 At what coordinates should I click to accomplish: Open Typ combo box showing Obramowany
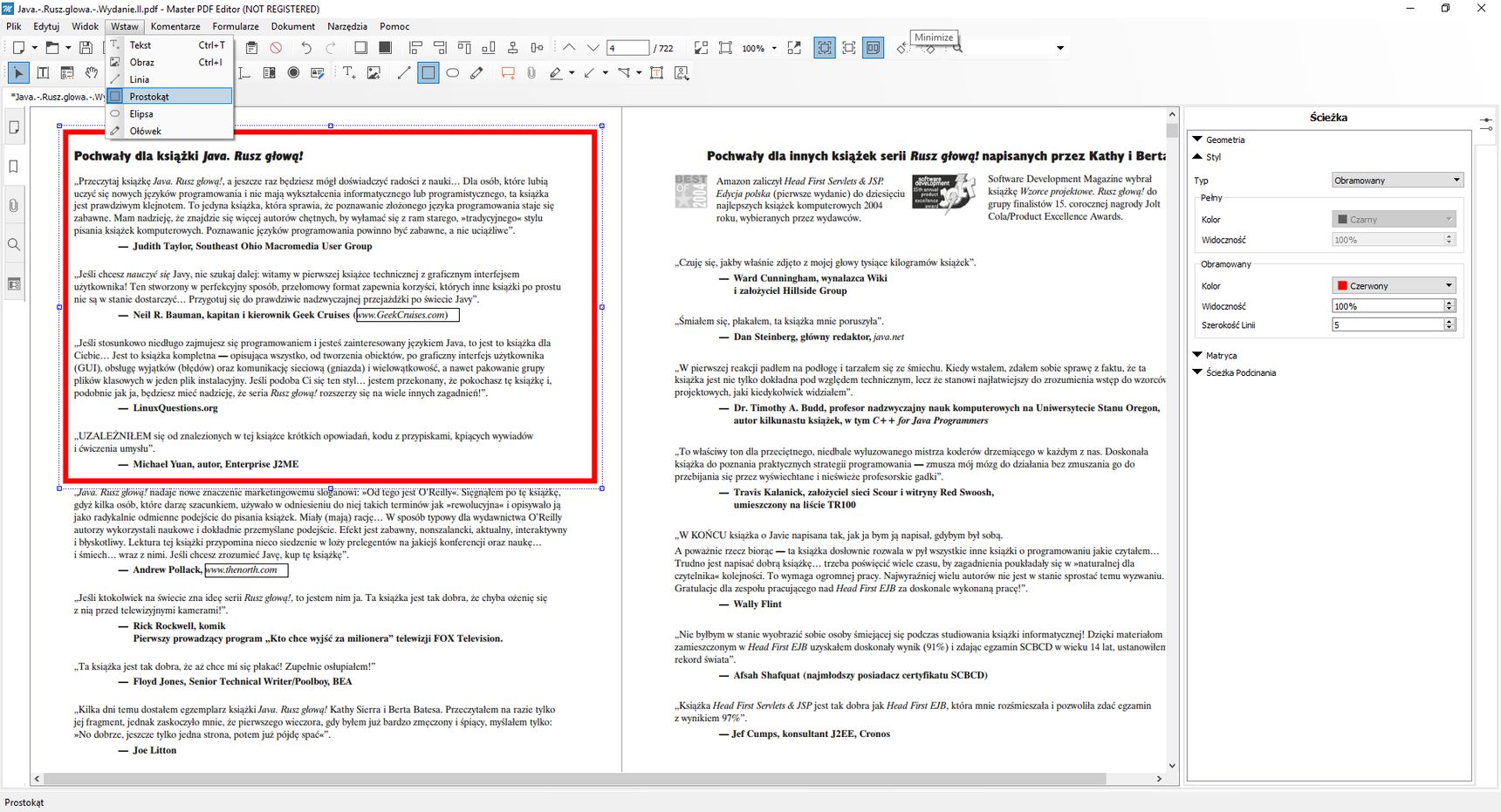(1397, 181)
